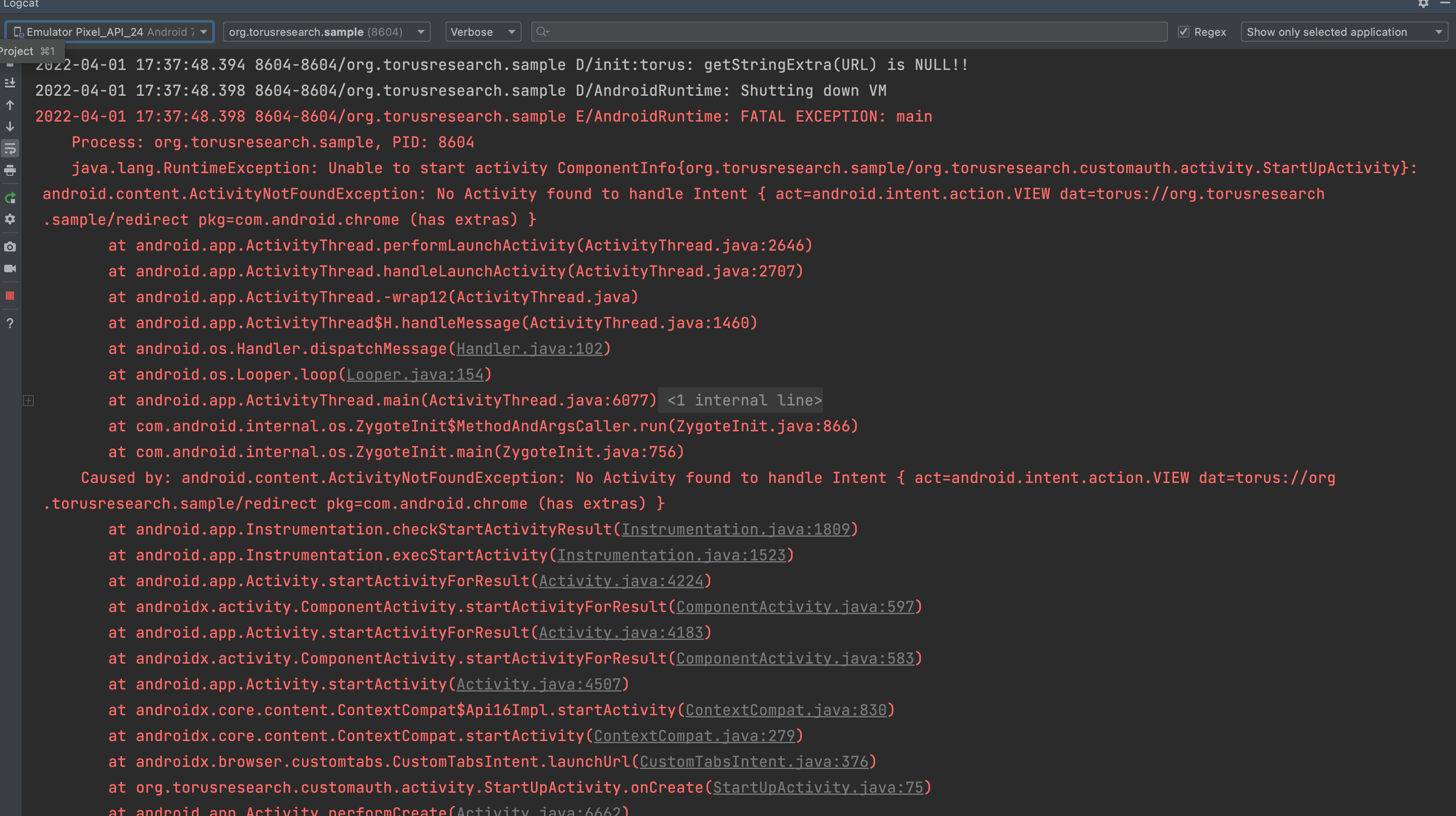The width and height of the screenshot is (1456, 816).
Task: Expand fold plus icon beside ActivityThread.main line
Action: [x=28, y=401]
